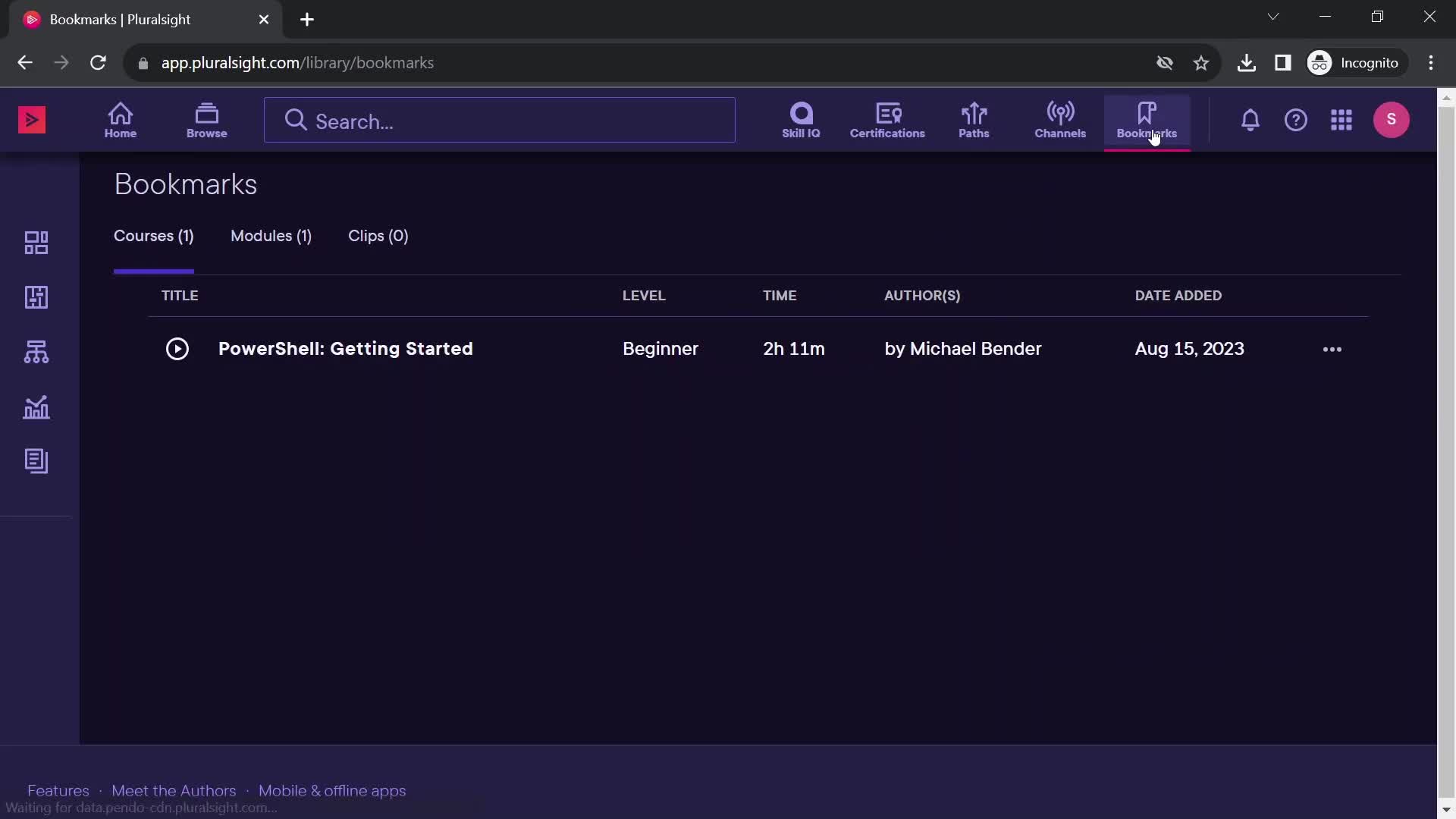The height and width of the screenshot is (819, 1456).
Task: Open the PowerShell Getting Started course
Action: coord(345,348)
